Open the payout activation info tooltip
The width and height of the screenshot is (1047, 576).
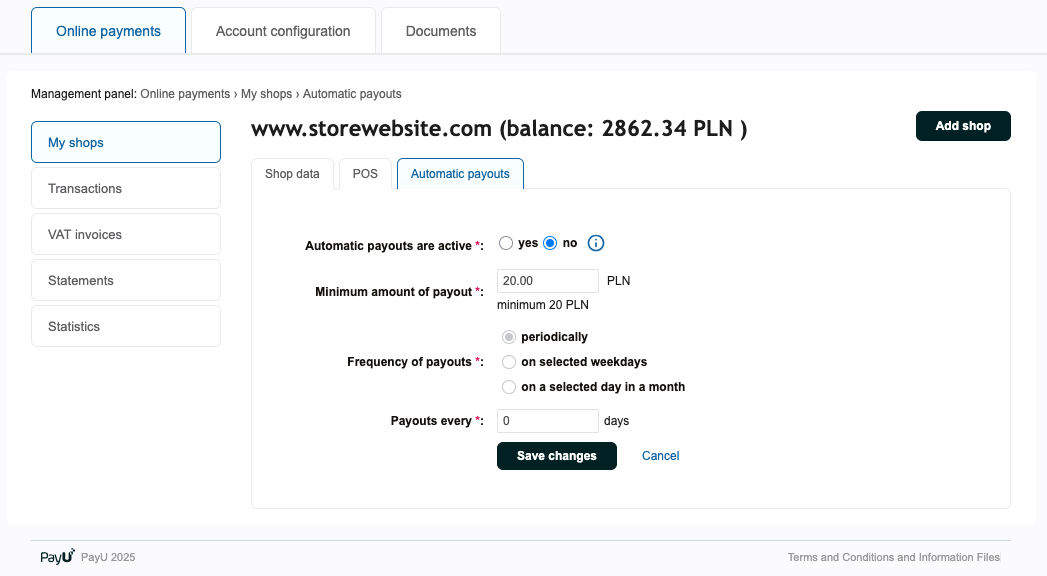click(x=595, y=242)
